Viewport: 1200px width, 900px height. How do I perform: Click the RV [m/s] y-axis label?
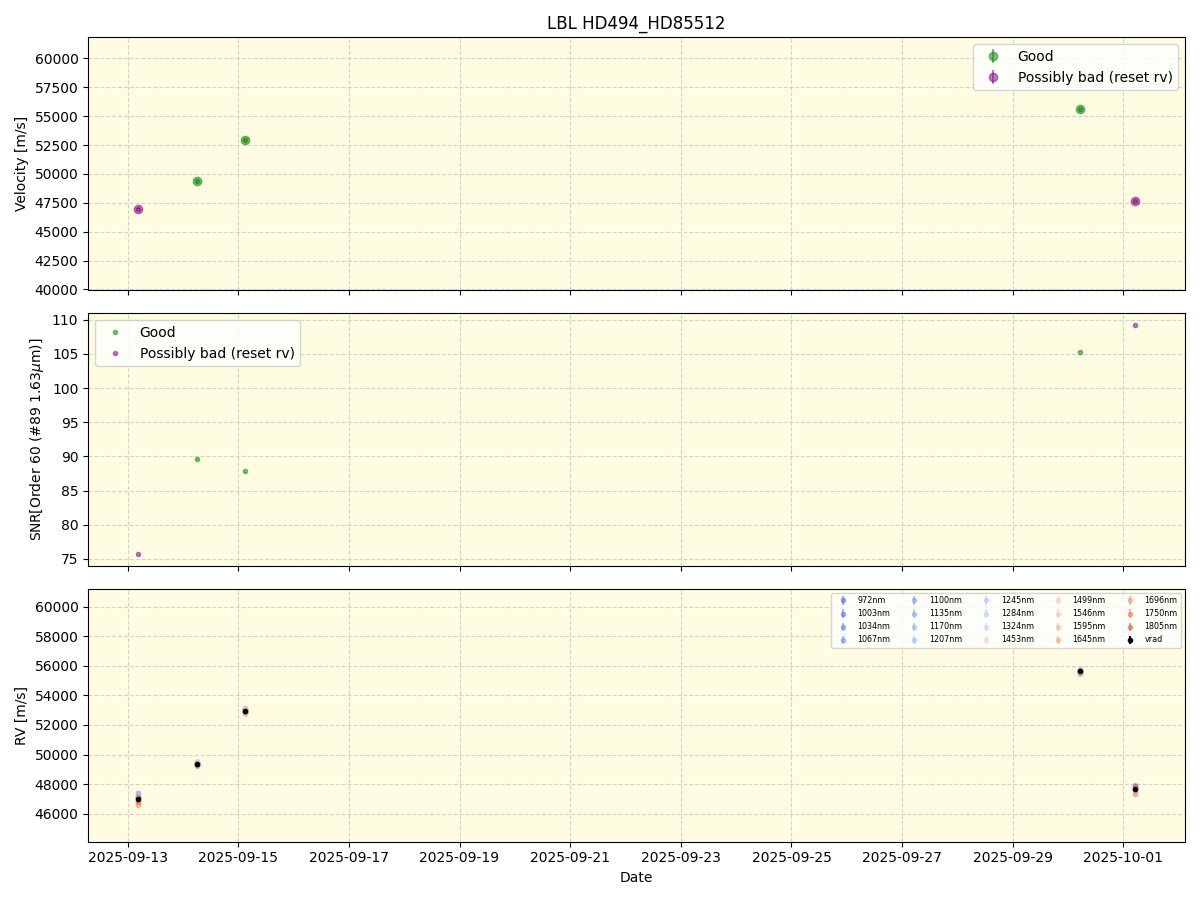(21, 715)
